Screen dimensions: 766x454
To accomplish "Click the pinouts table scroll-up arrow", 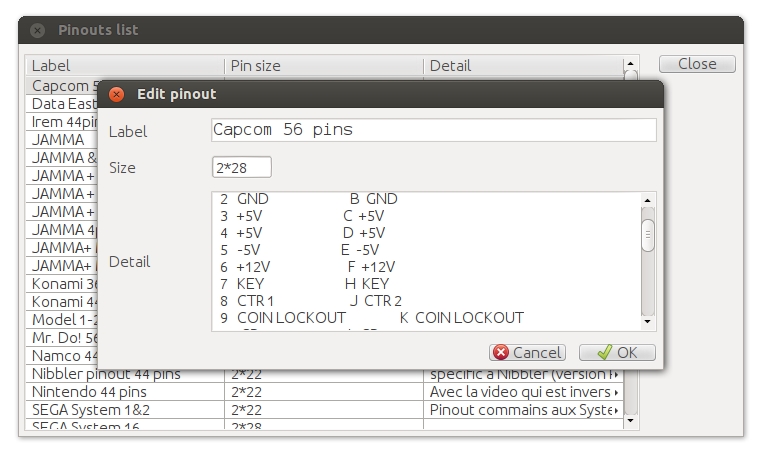I will (631, 64).
